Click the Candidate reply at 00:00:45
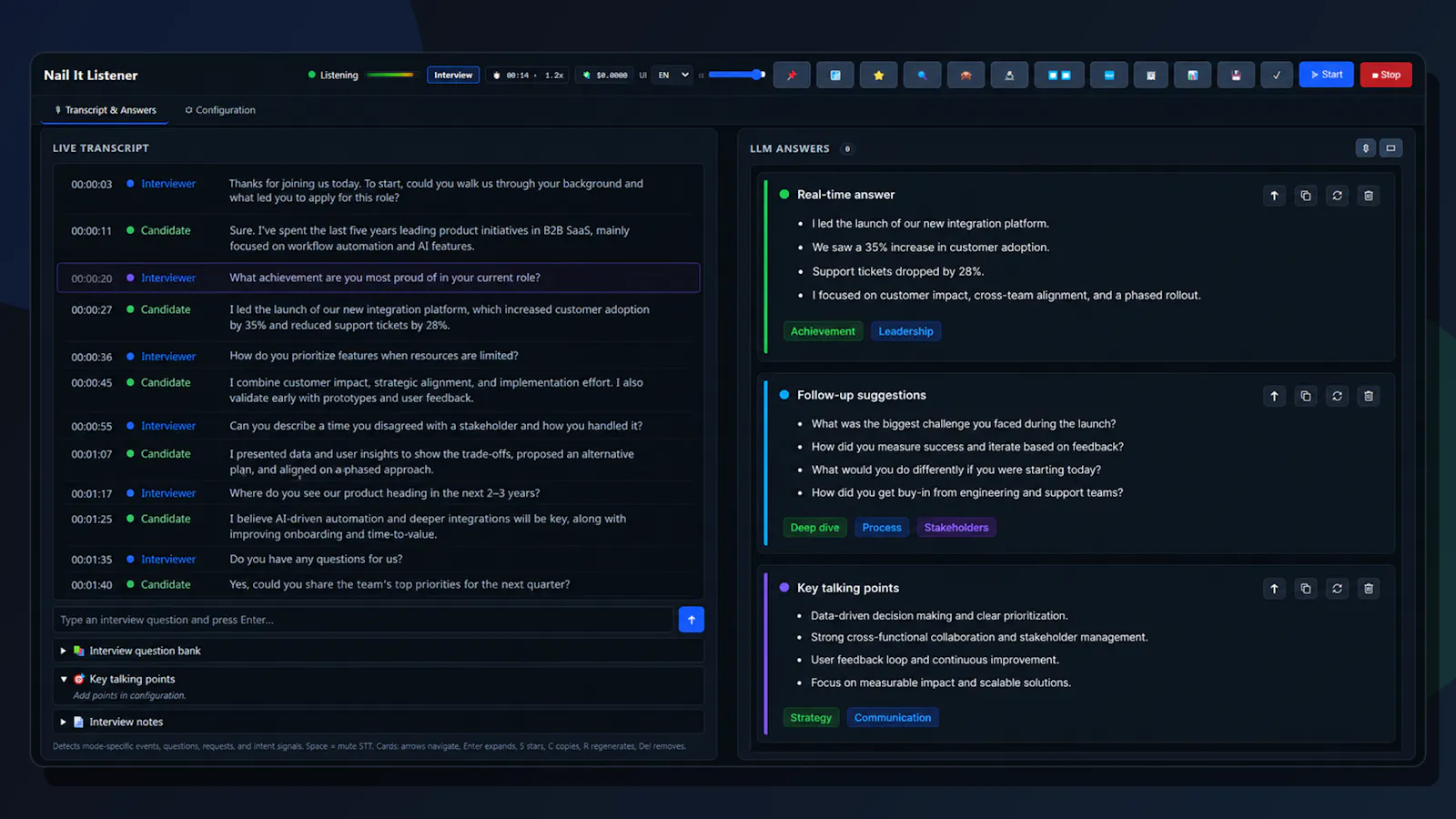The width and height of the screenshot is (1456, 819). coord(379,389)
